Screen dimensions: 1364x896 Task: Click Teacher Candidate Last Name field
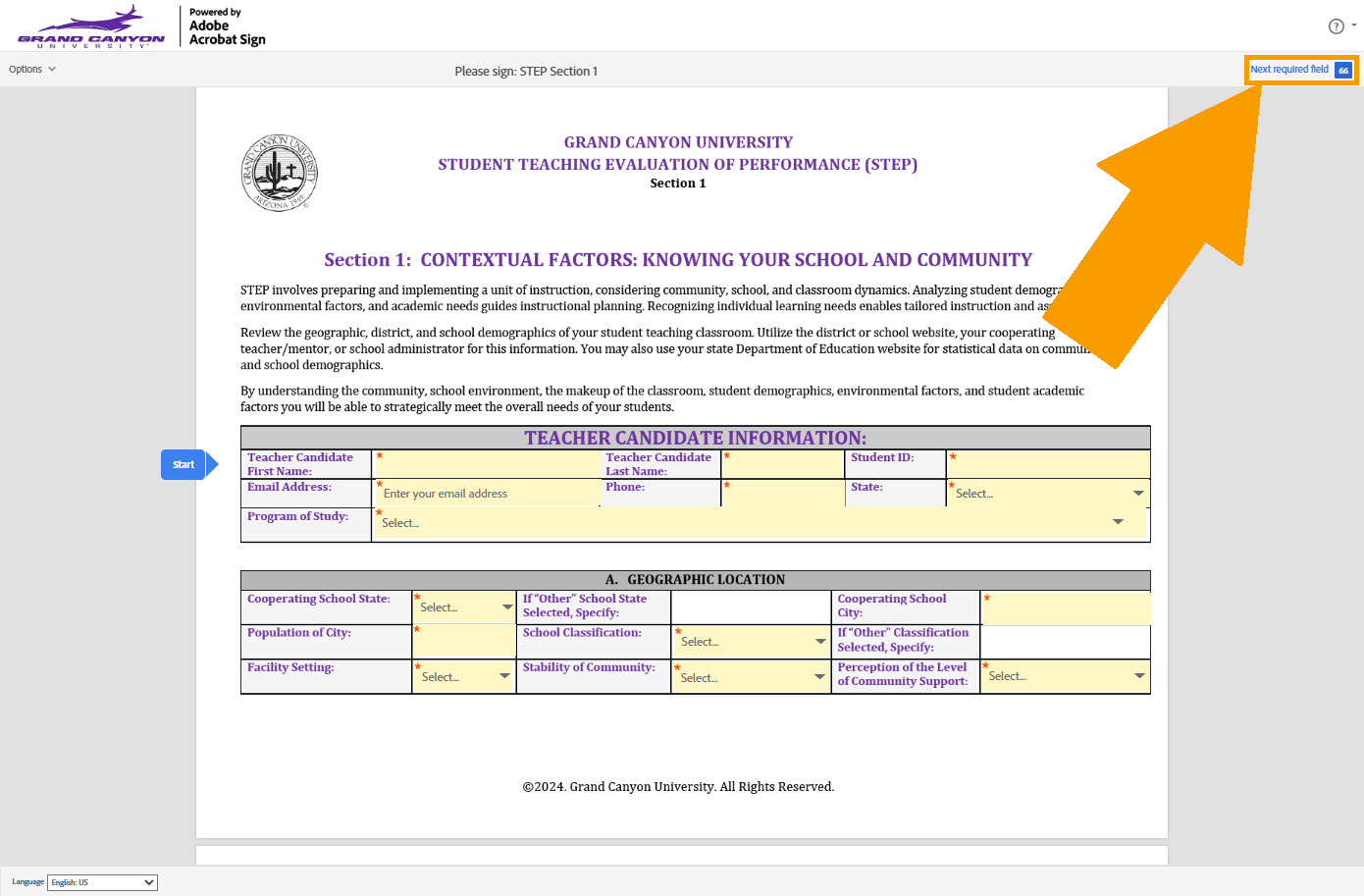[x=782, y=464]
